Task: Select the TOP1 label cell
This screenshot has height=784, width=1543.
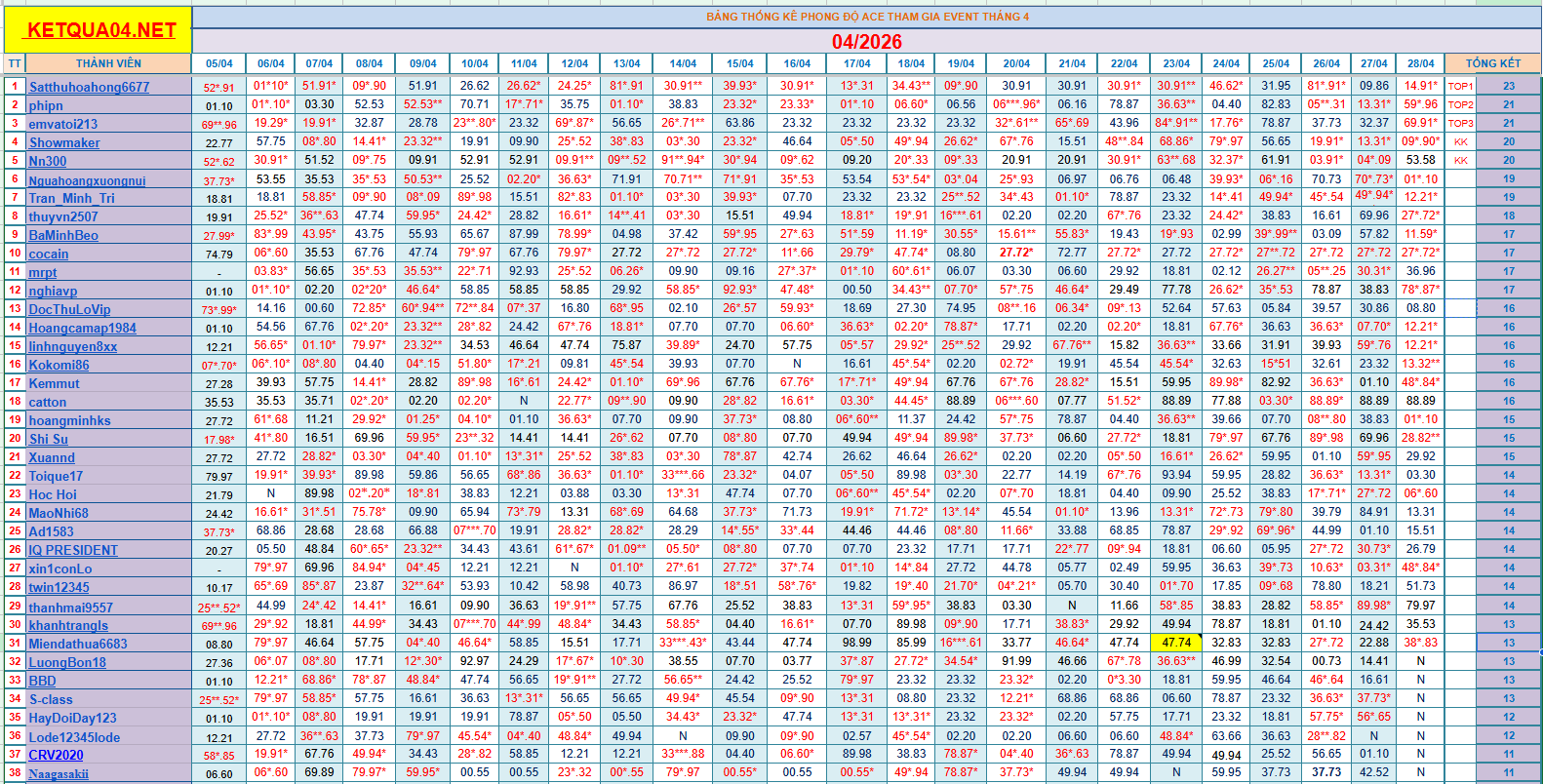Action: pyautogui.click(x=1460, y=87)
